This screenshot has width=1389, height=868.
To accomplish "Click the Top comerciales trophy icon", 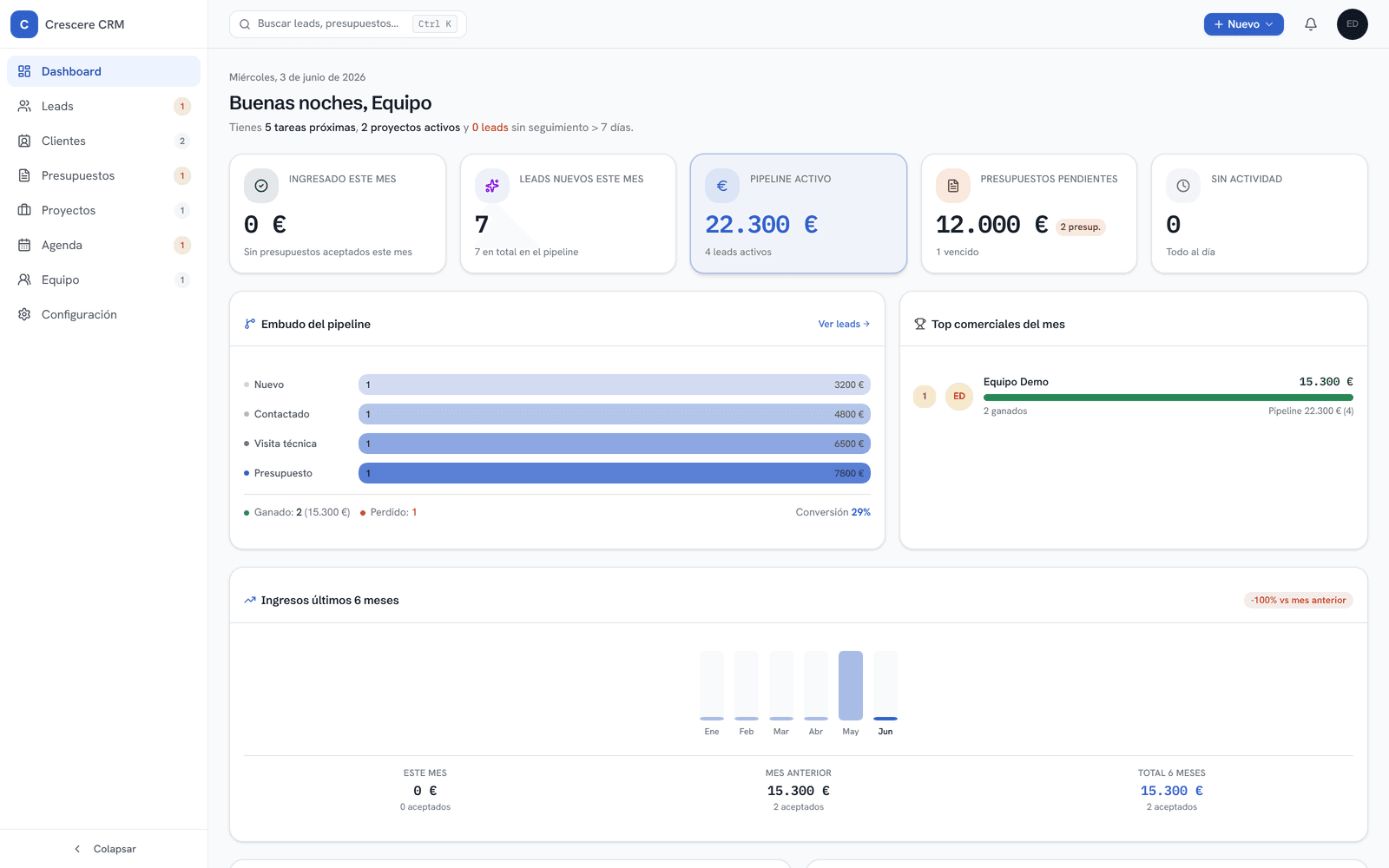I will (920, 324).
